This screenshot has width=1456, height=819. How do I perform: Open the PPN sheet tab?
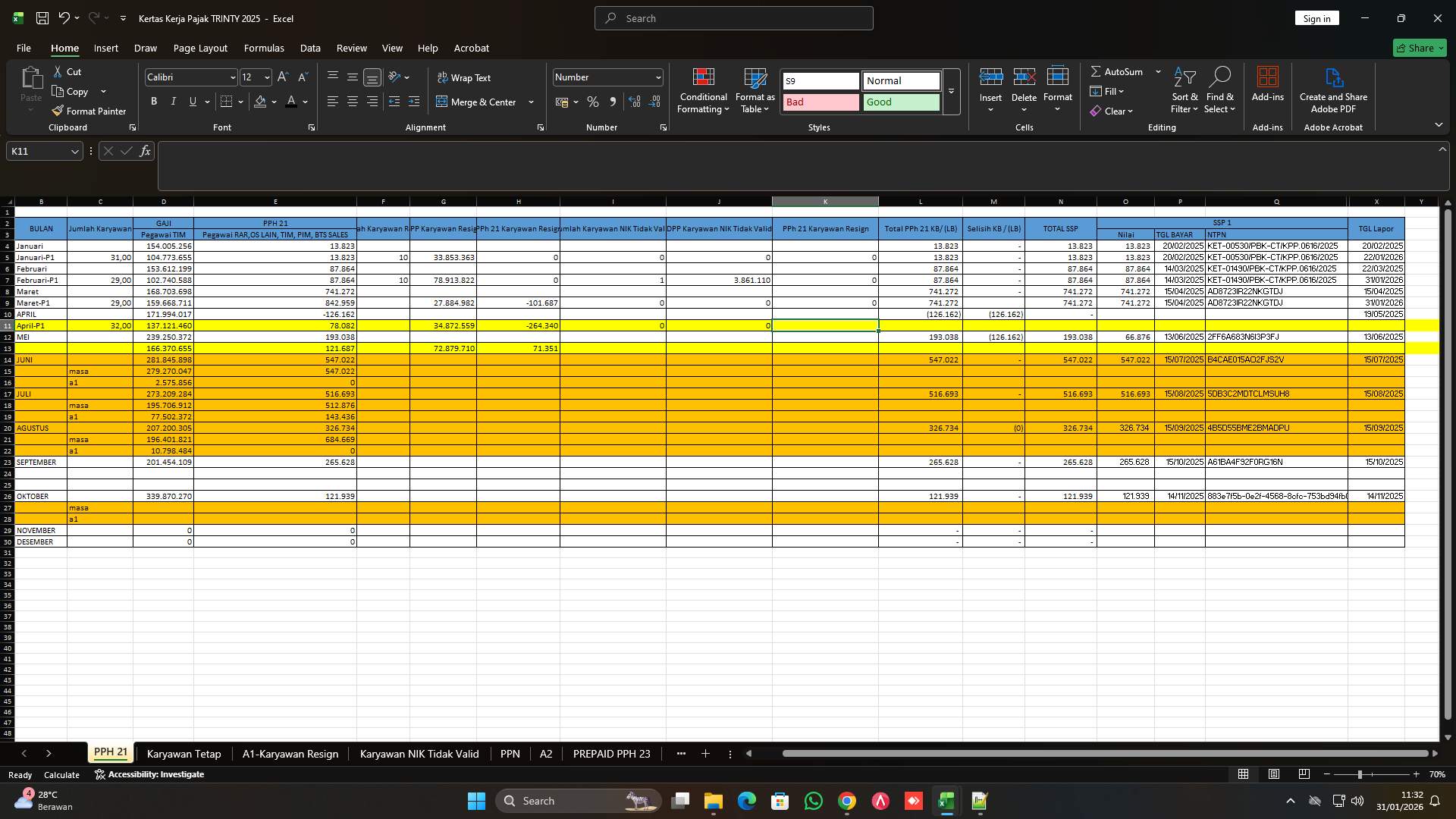click(x=510, y=753)
